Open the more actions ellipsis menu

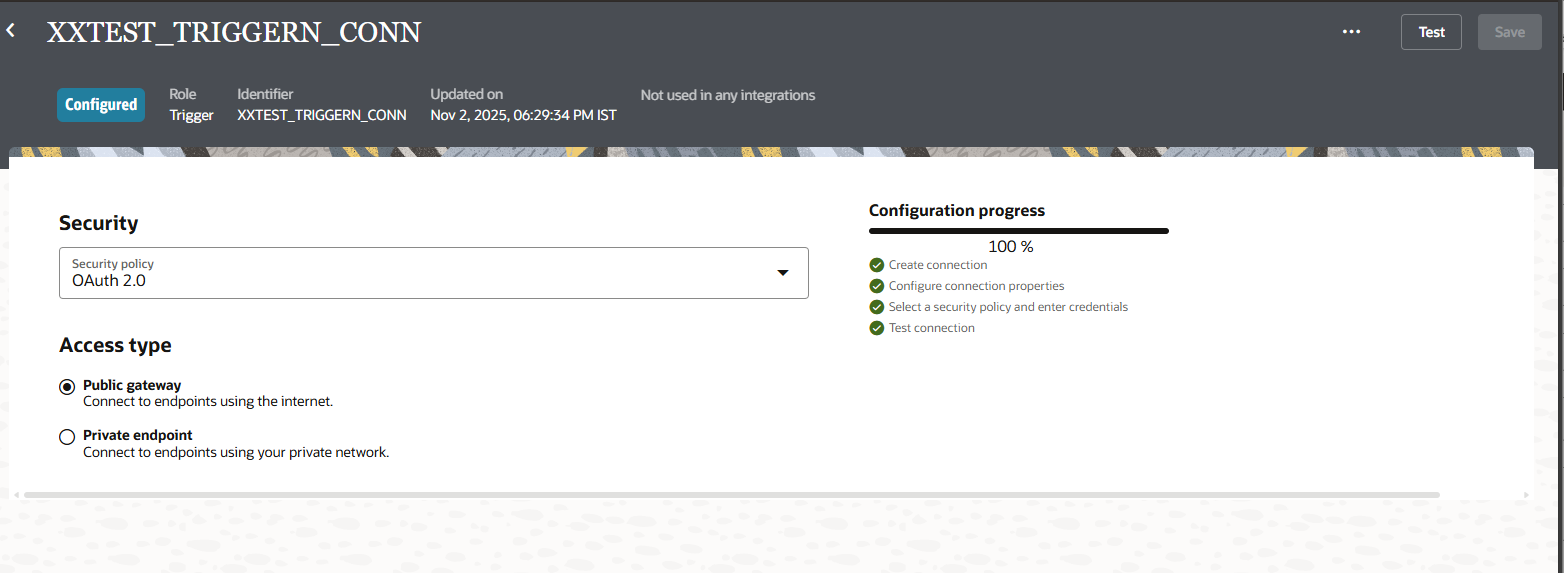1351,32
